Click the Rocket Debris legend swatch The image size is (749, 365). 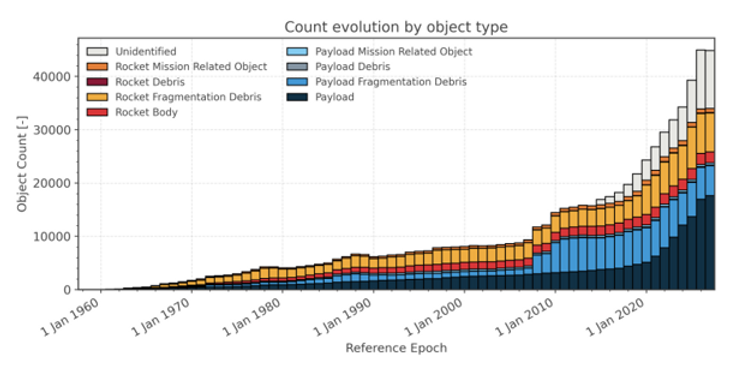point(97,82)
